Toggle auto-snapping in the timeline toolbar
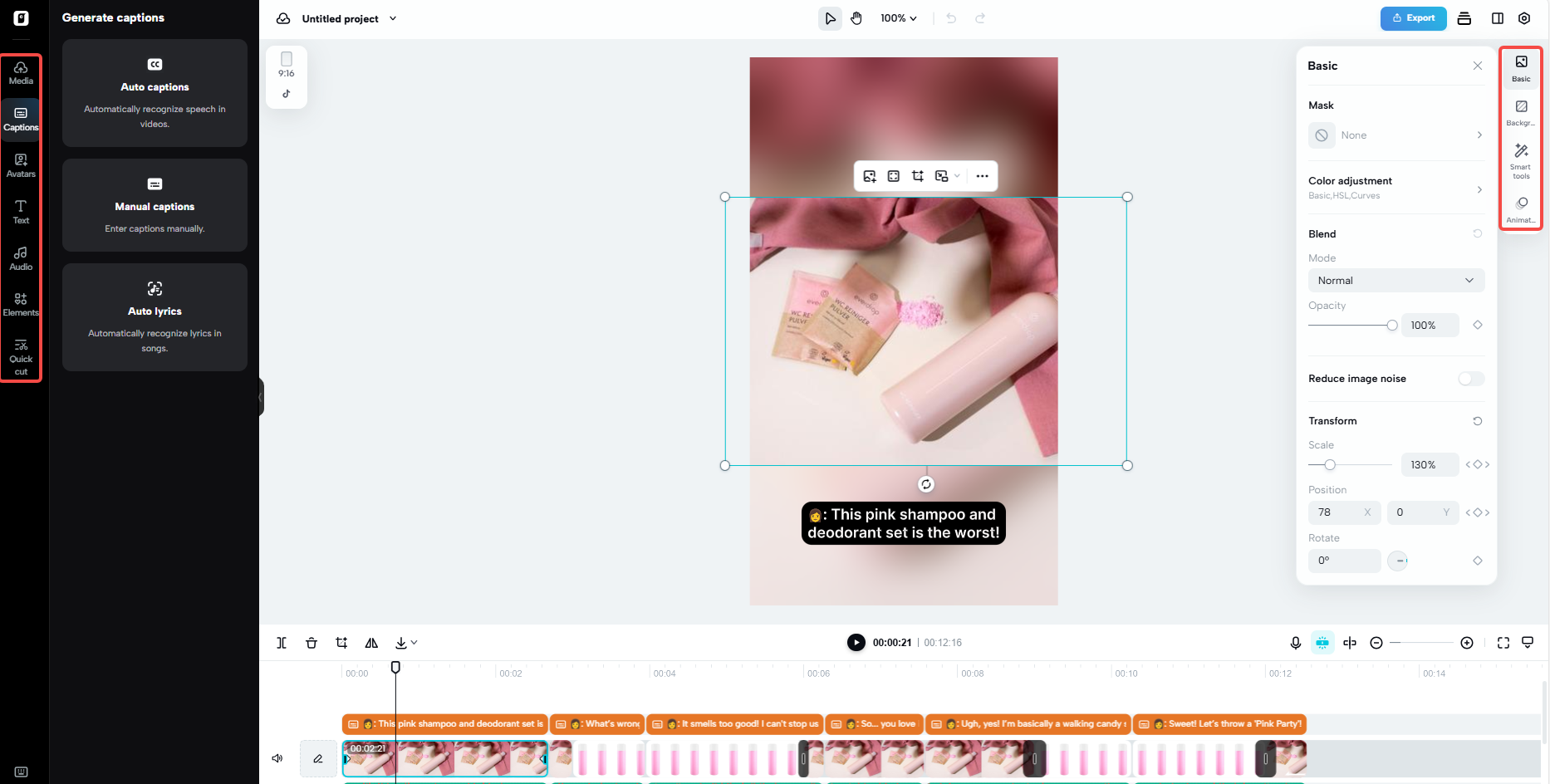1550x784 pixels. click(x=1322, y=642)
